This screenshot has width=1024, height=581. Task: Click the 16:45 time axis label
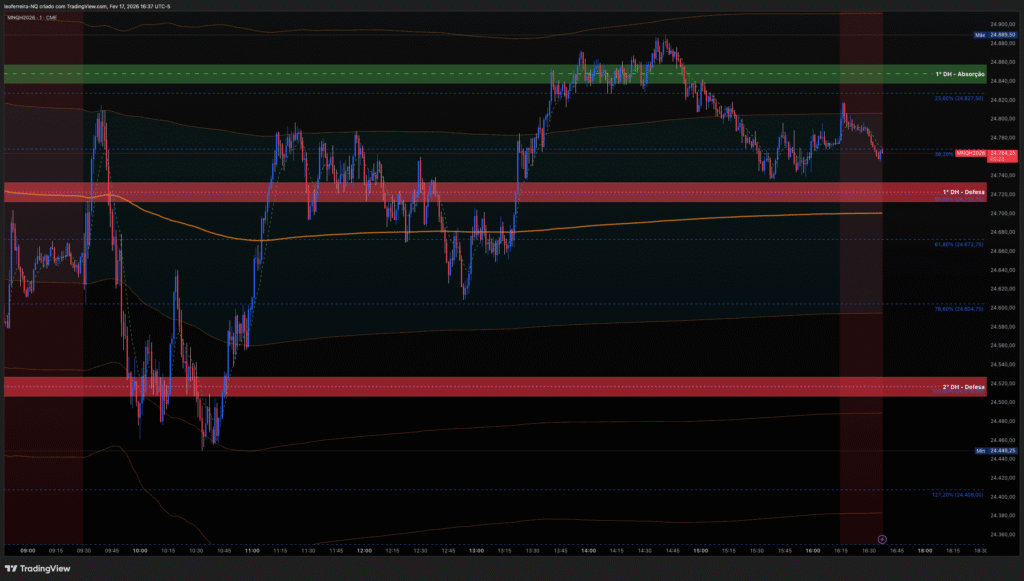[x=897, y=551]
